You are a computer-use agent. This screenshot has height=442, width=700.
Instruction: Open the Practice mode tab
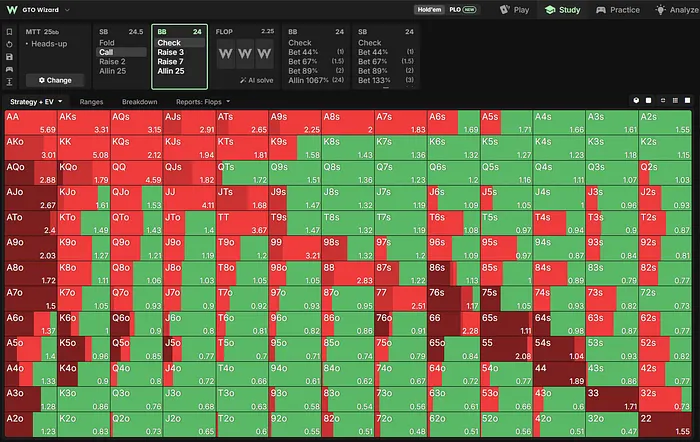pos(618,10)
